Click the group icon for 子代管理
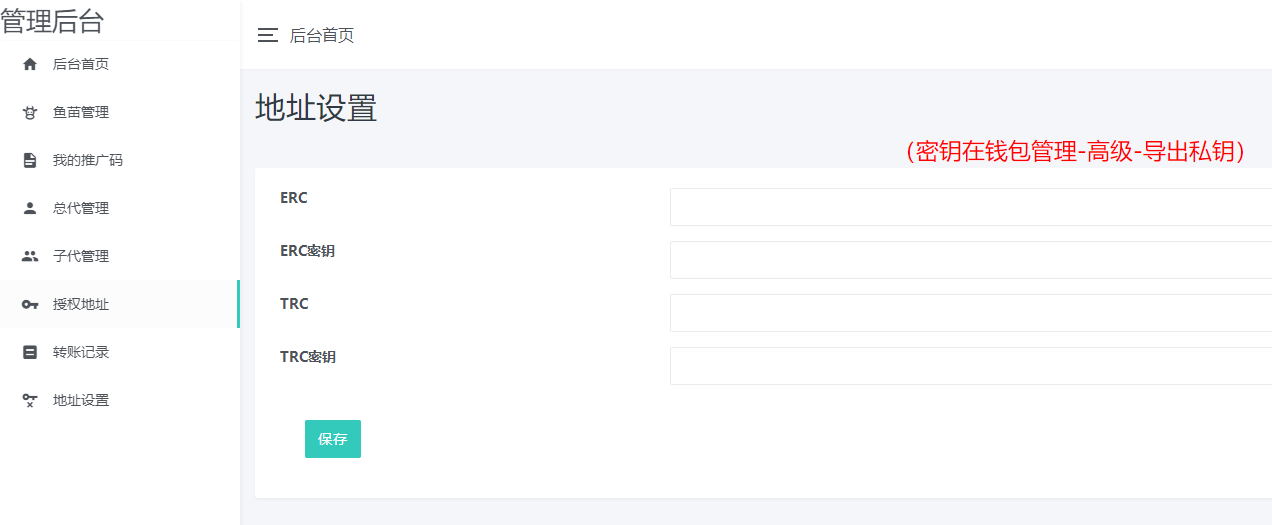Image resolution: width=1272 pixels, height=525 pixels. [30, 256]
